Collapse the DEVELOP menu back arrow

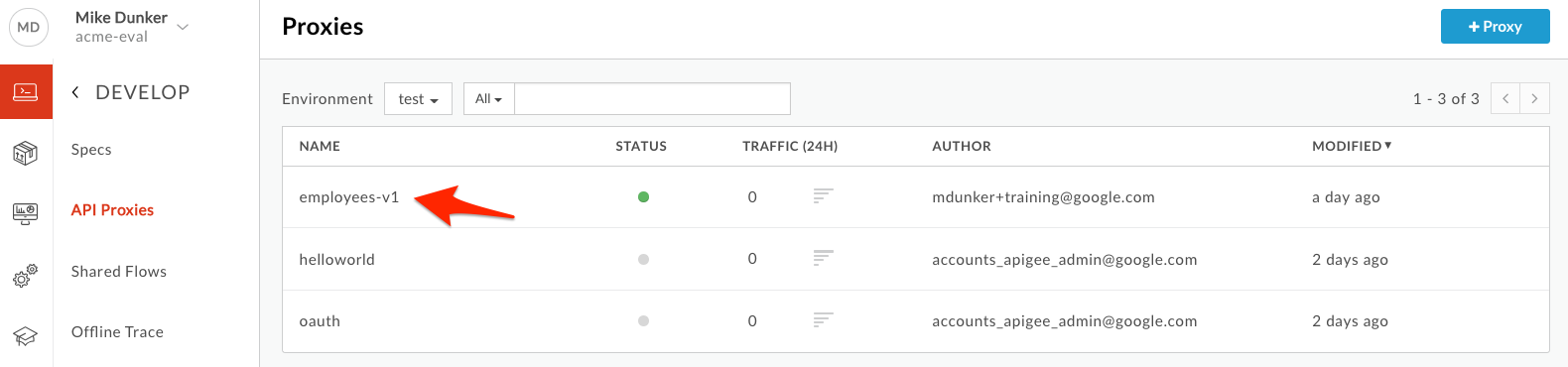click(75, 92)
